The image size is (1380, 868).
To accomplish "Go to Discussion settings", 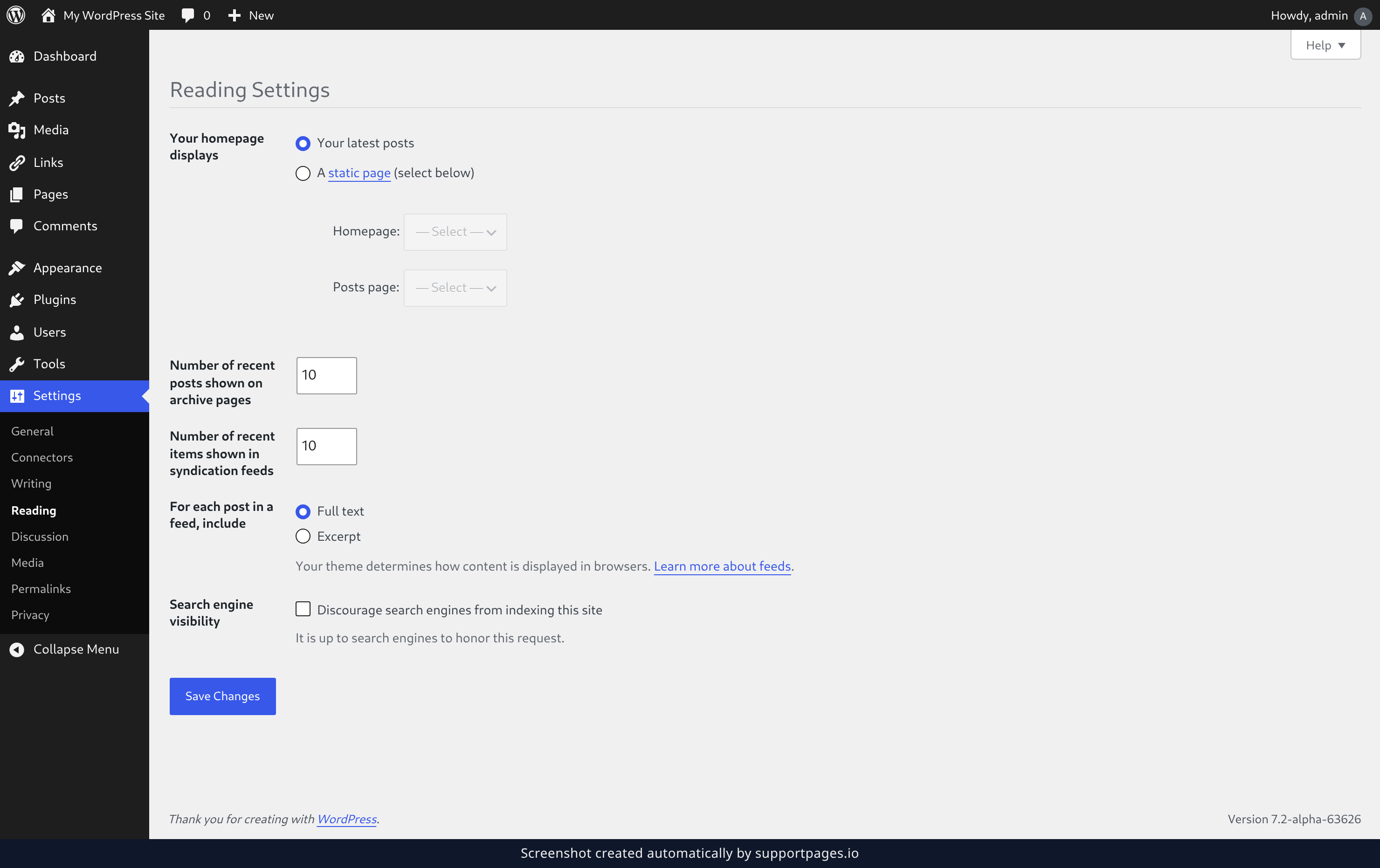I will click(40, 536).
